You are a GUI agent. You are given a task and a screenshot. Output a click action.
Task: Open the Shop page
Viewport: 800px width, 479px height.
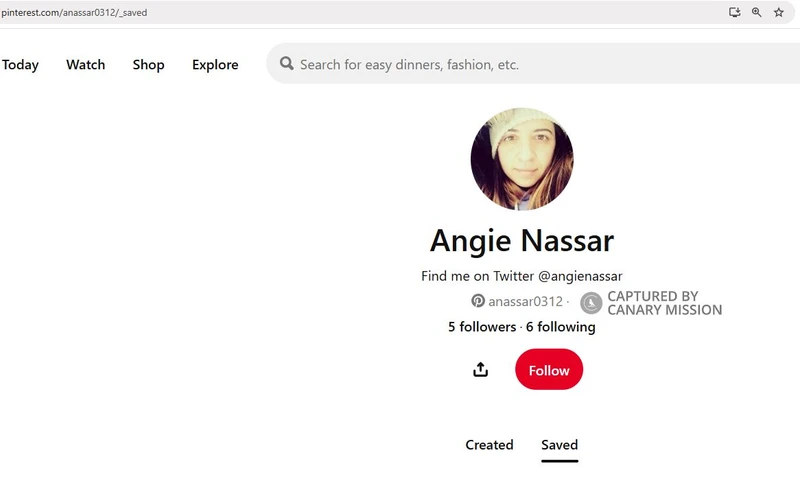(148, 65)
